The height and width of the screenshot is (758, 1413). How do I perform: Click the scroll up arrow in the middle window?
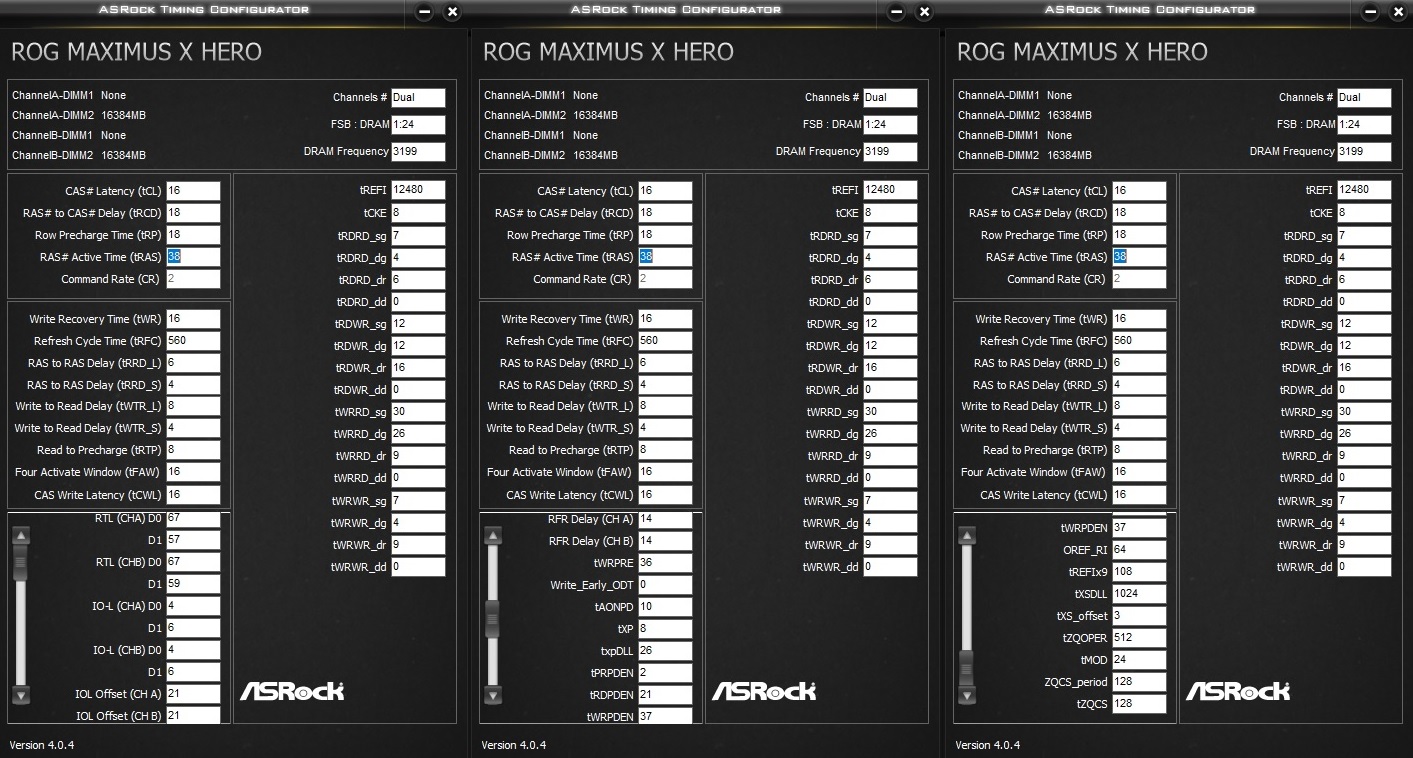[x=492, y=536]
